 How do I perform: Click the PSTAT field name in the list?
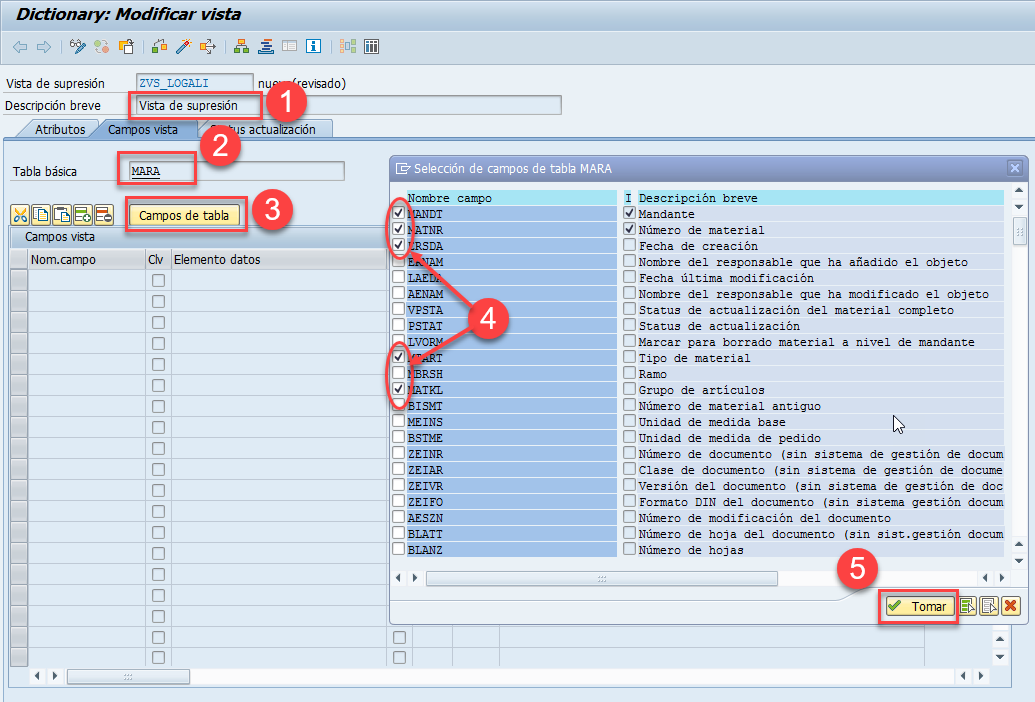(x=425, y=326)
